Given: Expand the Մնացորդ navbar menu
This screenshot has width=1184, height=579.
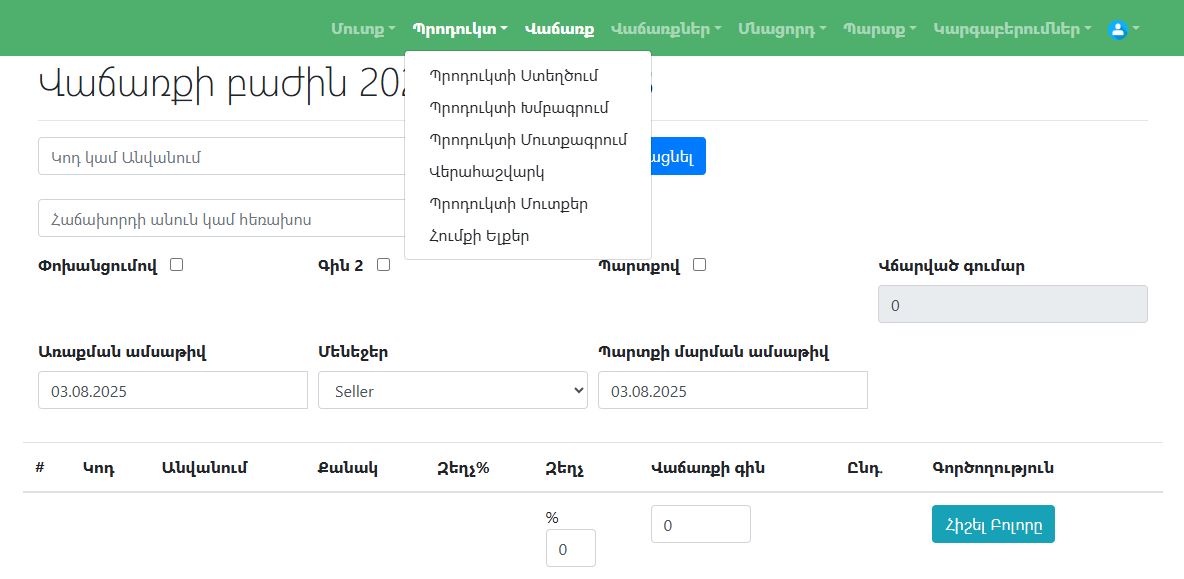Looking at the screenshot, I should point(782,29).
